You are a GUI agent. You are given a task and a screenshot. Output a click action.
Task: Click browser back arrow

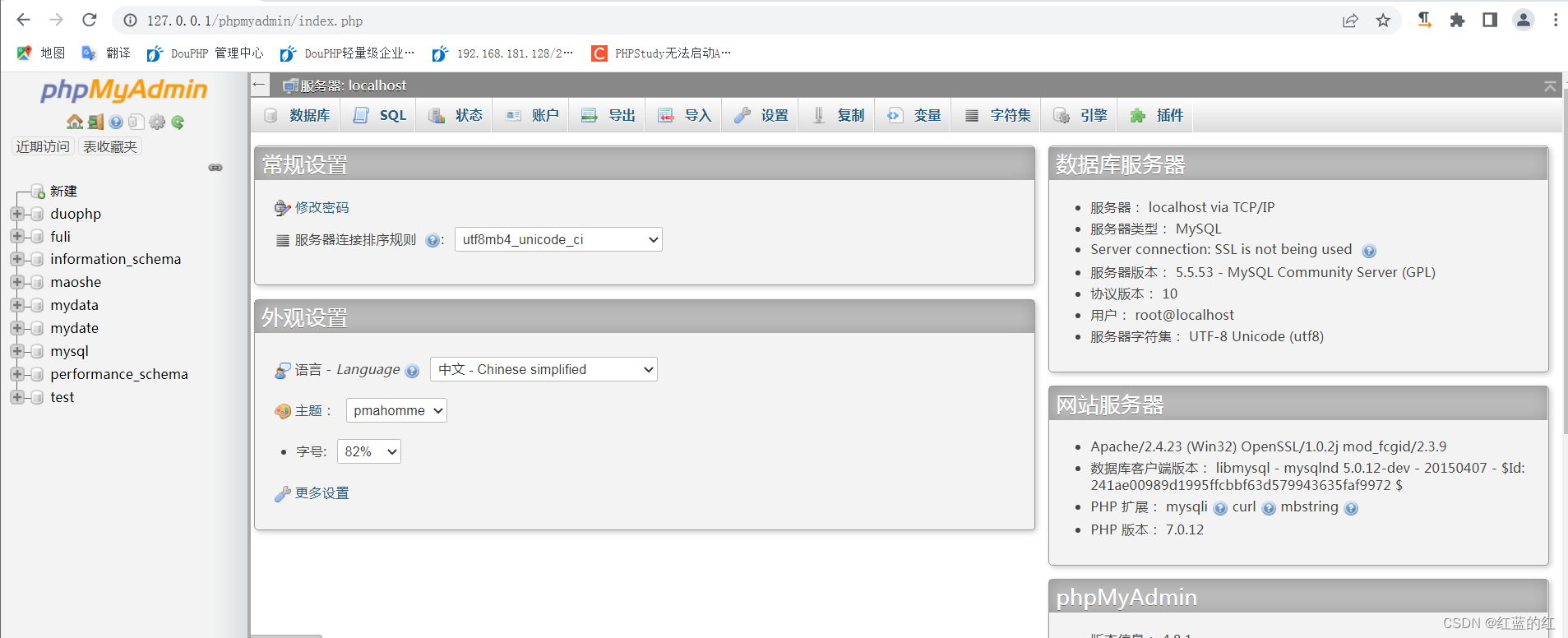tap(23, 20)
